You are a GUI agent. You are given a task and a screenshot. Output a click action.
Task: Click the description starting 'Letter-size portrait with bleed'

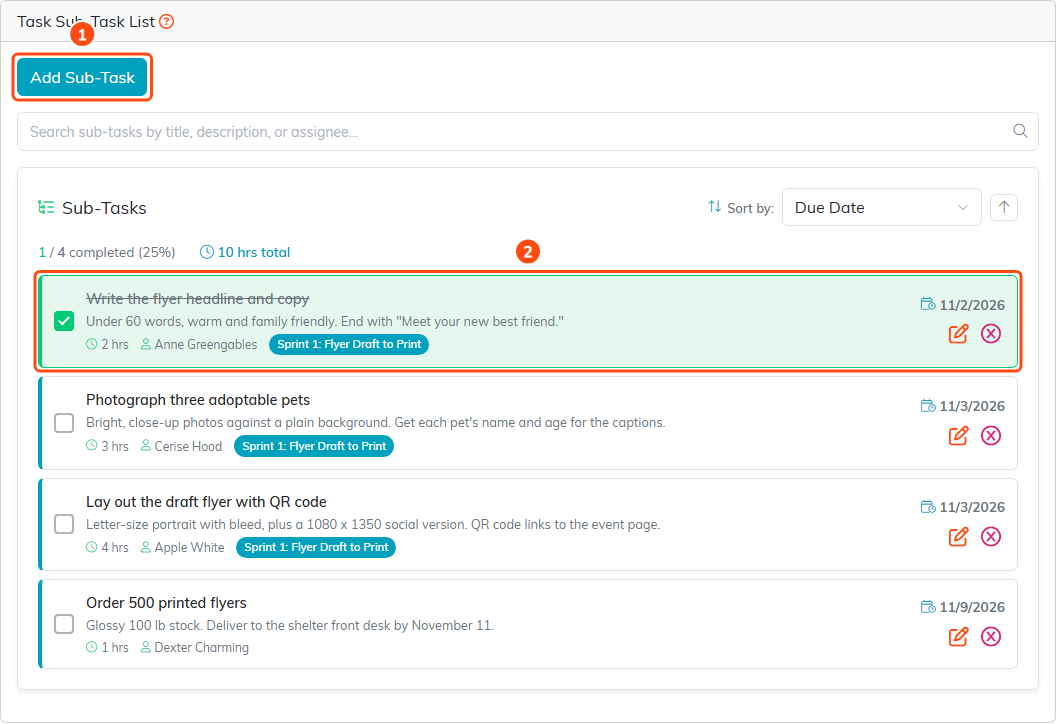[373, 524]
